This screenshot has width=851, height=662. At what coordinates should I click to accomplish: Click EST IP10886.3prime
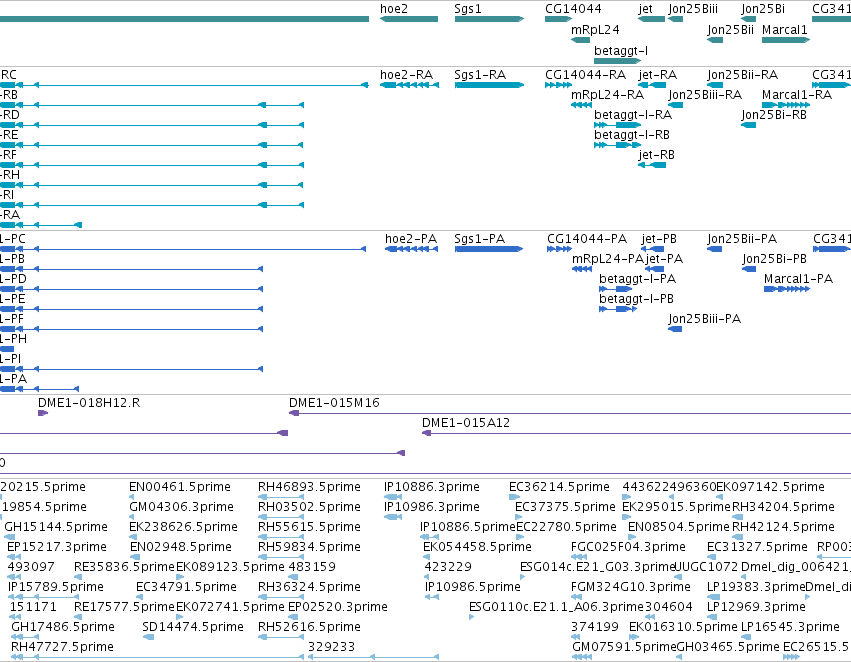pos(431,487)
